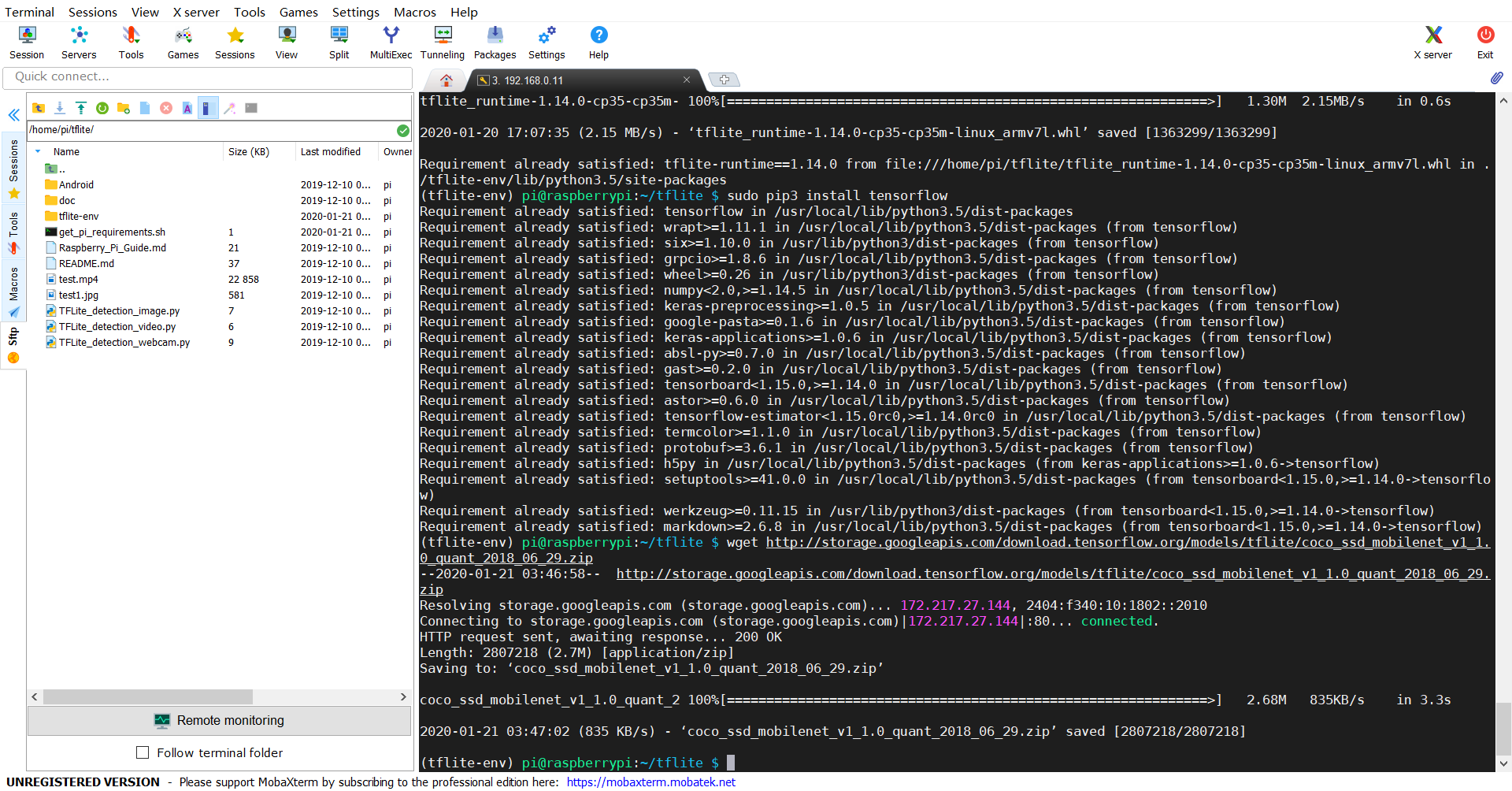Click the paperclip attach icon
The height and width of the screenshot is (791, 1512).
point(1496,78)
